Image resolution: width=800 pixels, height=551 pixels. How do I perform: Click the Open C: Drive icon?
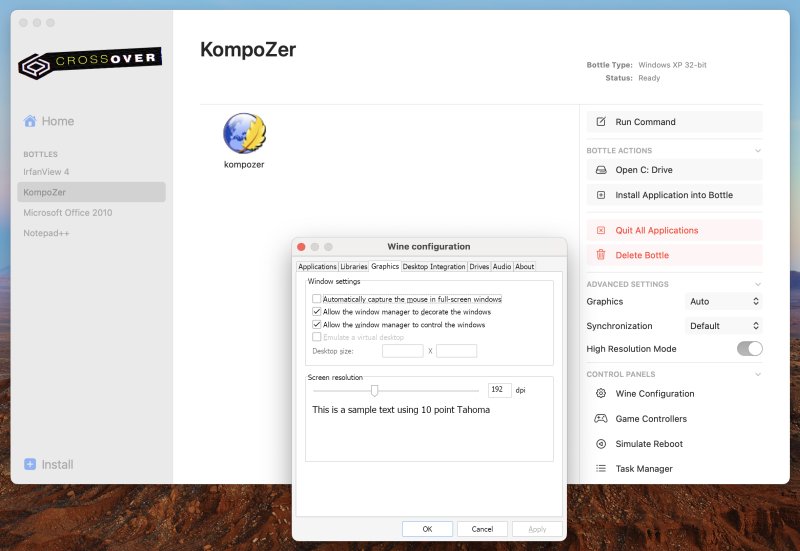pyautogui.click(x=601, y=170)
